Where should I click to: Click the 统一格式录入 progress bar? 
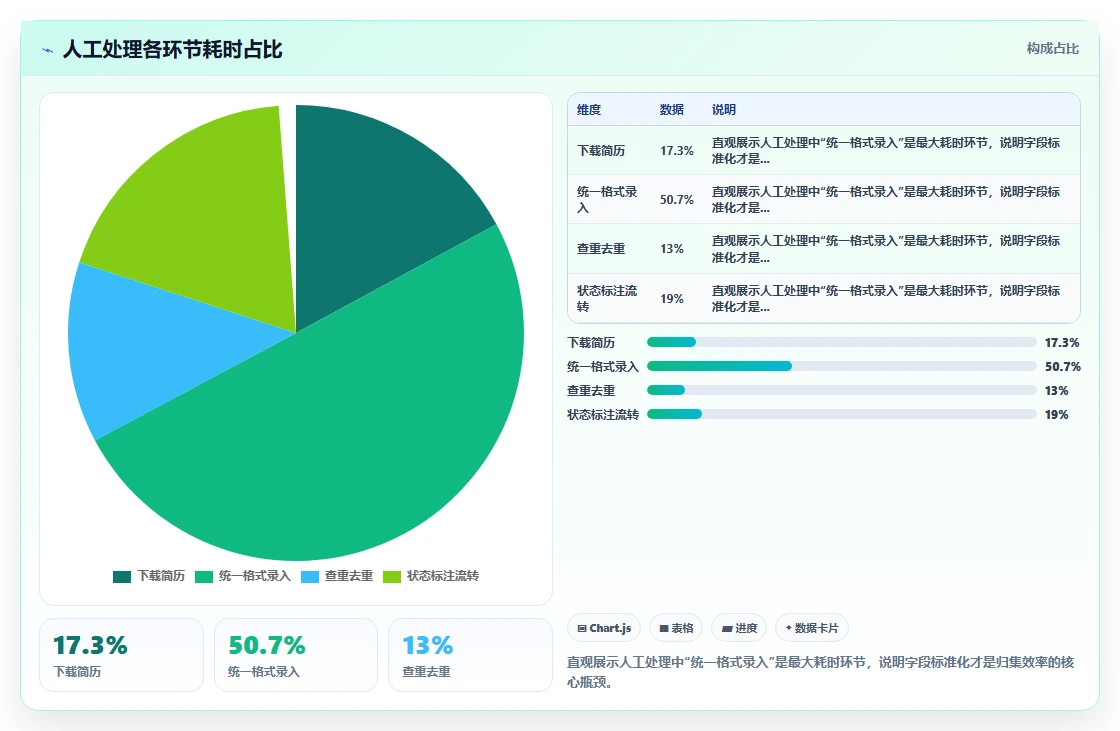pos(841,366)
